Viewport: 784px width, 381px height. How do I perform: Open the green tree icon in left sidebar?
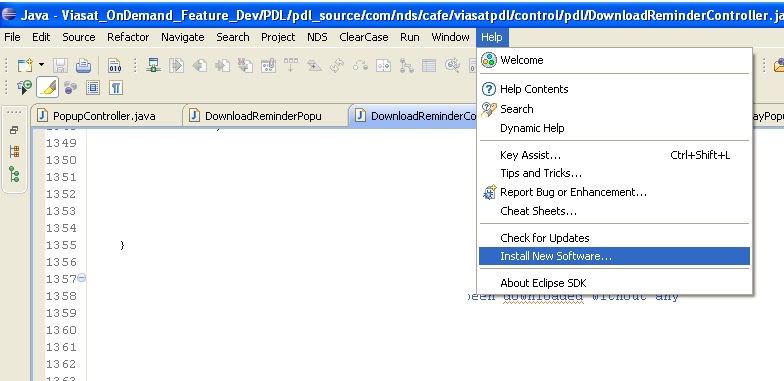(x=14, y=174)
